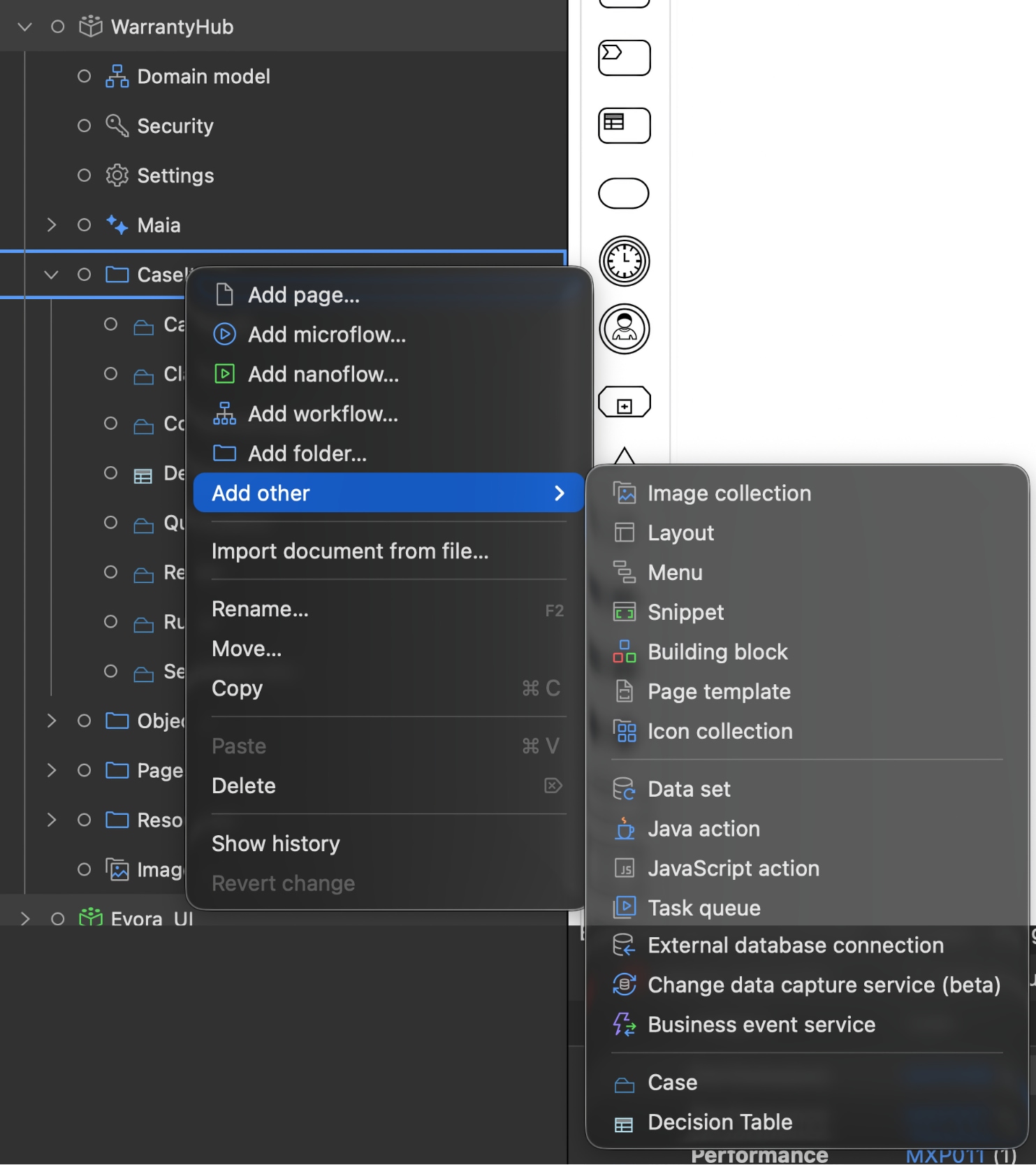Select the Evora_UI module
The width and height of the screenshot is (1036, 1165).
coord(152,918)
